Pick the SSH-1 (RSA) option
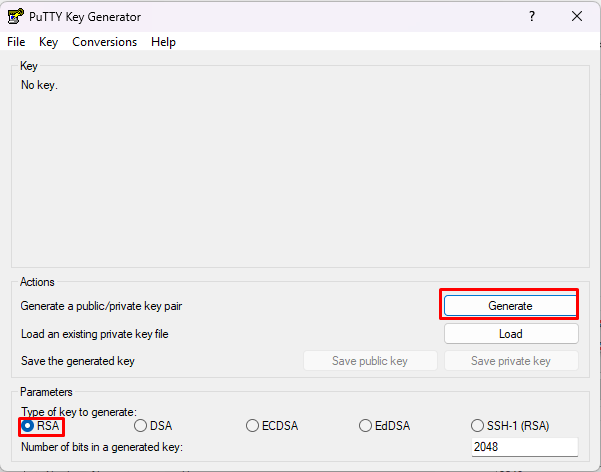The image size is (601, 472). [478, 426]
